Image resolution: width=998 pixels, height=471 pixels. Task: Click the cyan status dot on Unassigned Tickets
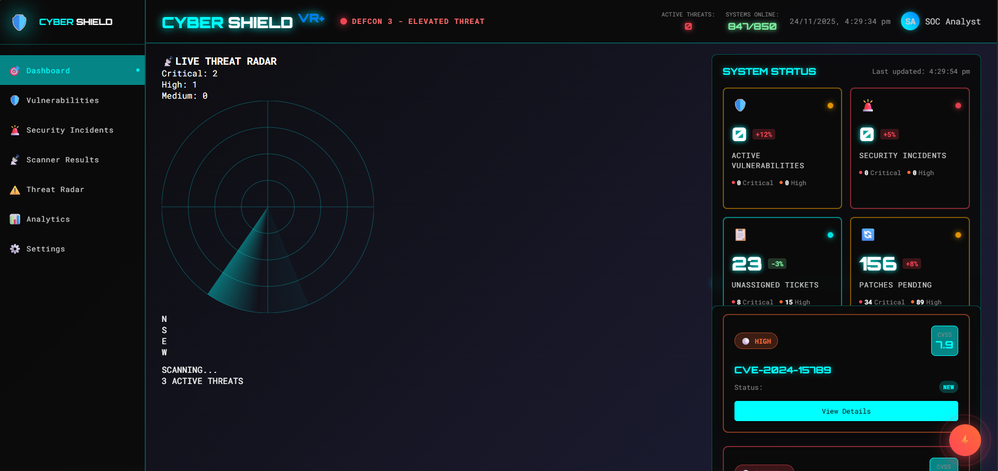pos(830,235)
